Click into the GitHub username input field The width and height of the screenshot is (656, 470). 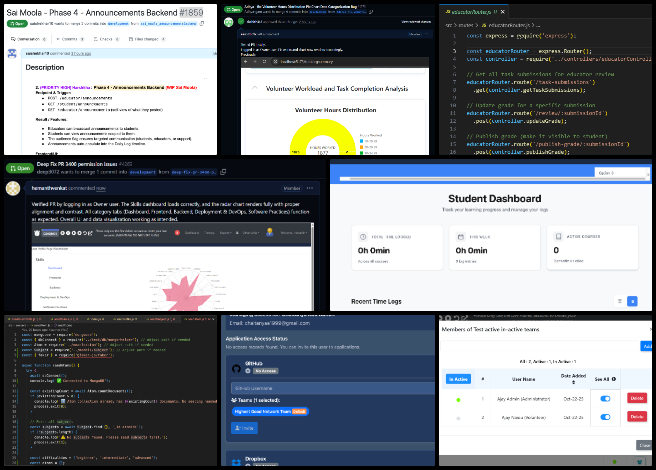(x=320, y=386)
